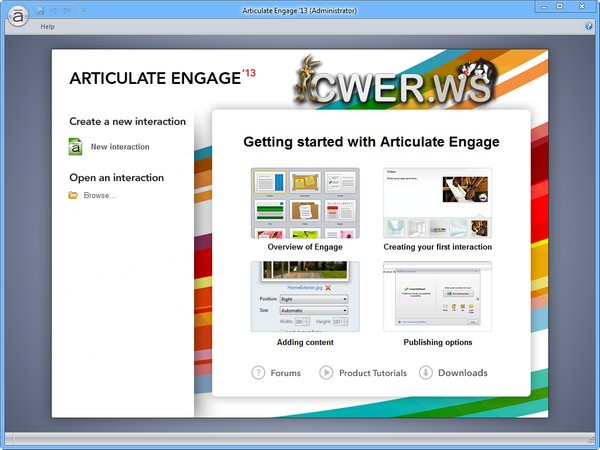Visit the Forums link
The height and width of the screenshot is (450, 600).
(x=285, y=373)
